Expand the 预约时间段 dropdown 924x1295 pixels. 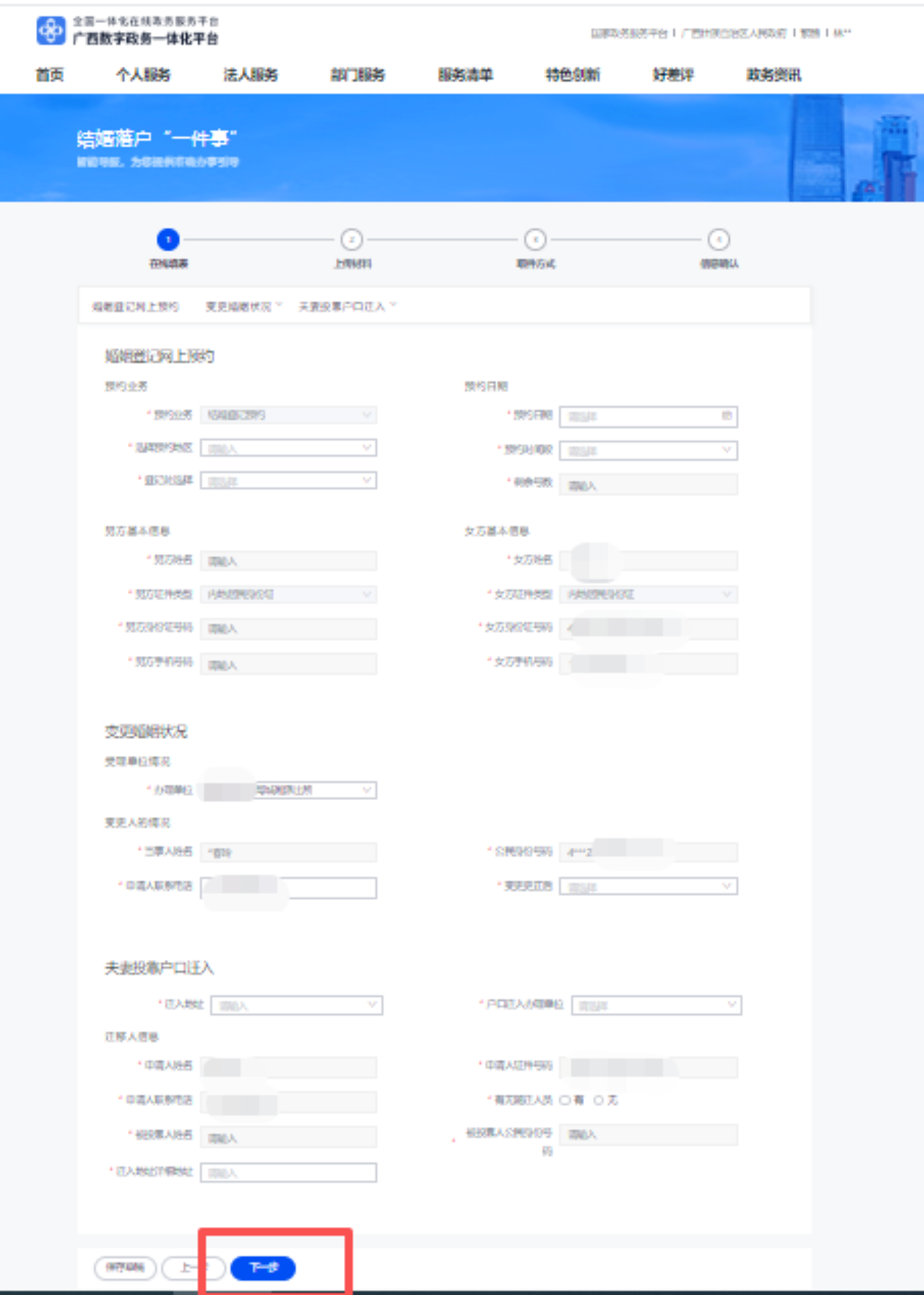(648, 450)
